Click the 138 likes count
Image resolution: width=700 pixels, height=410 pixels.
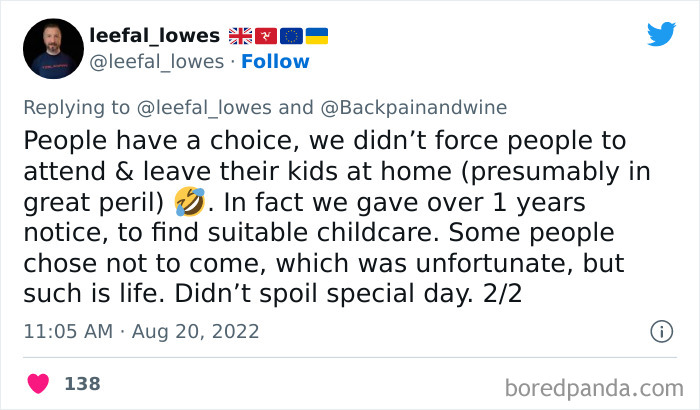click(82, 383)
